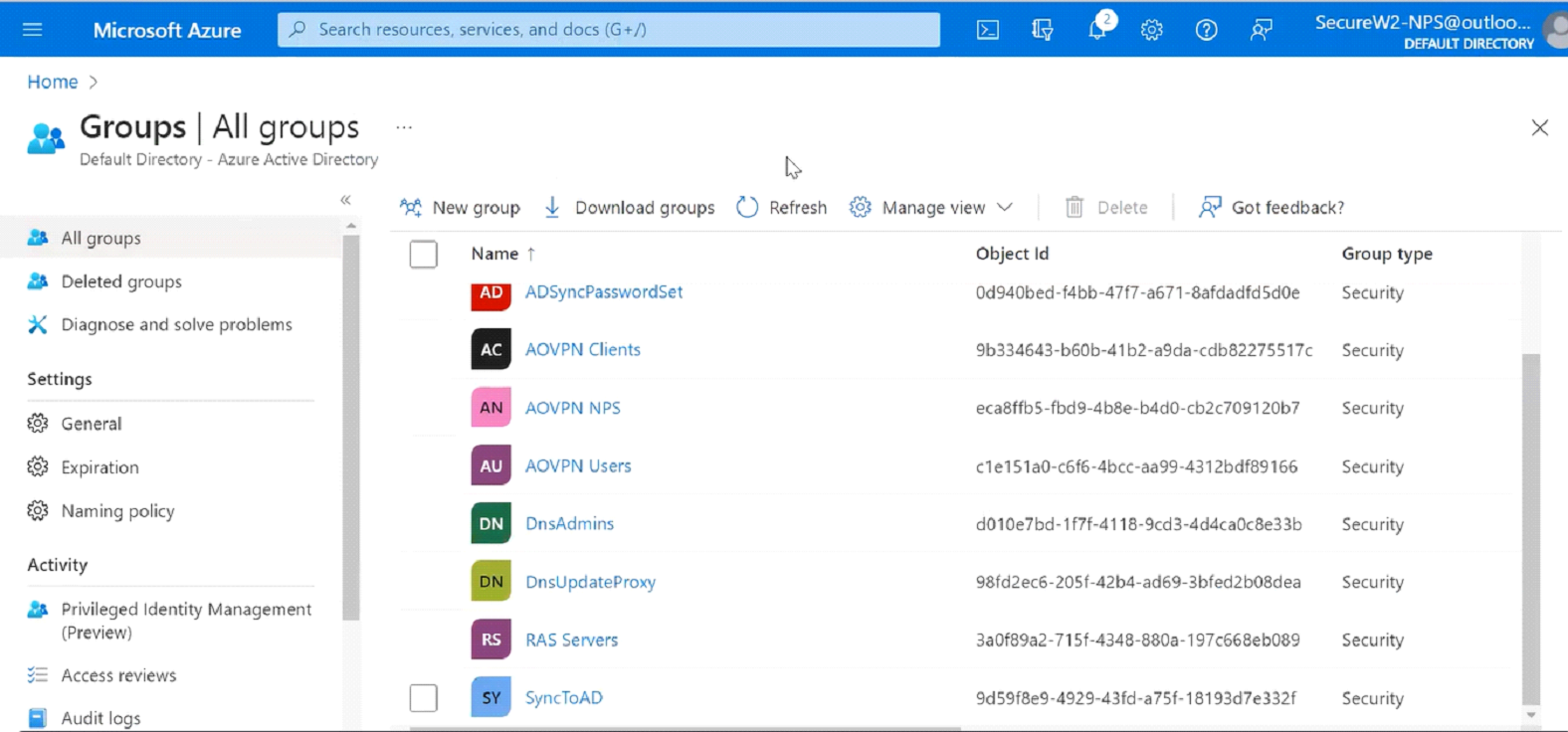Collapse the left navigation pane
The height and width of the screenshot is (732, 1568).
pos(345,200)
